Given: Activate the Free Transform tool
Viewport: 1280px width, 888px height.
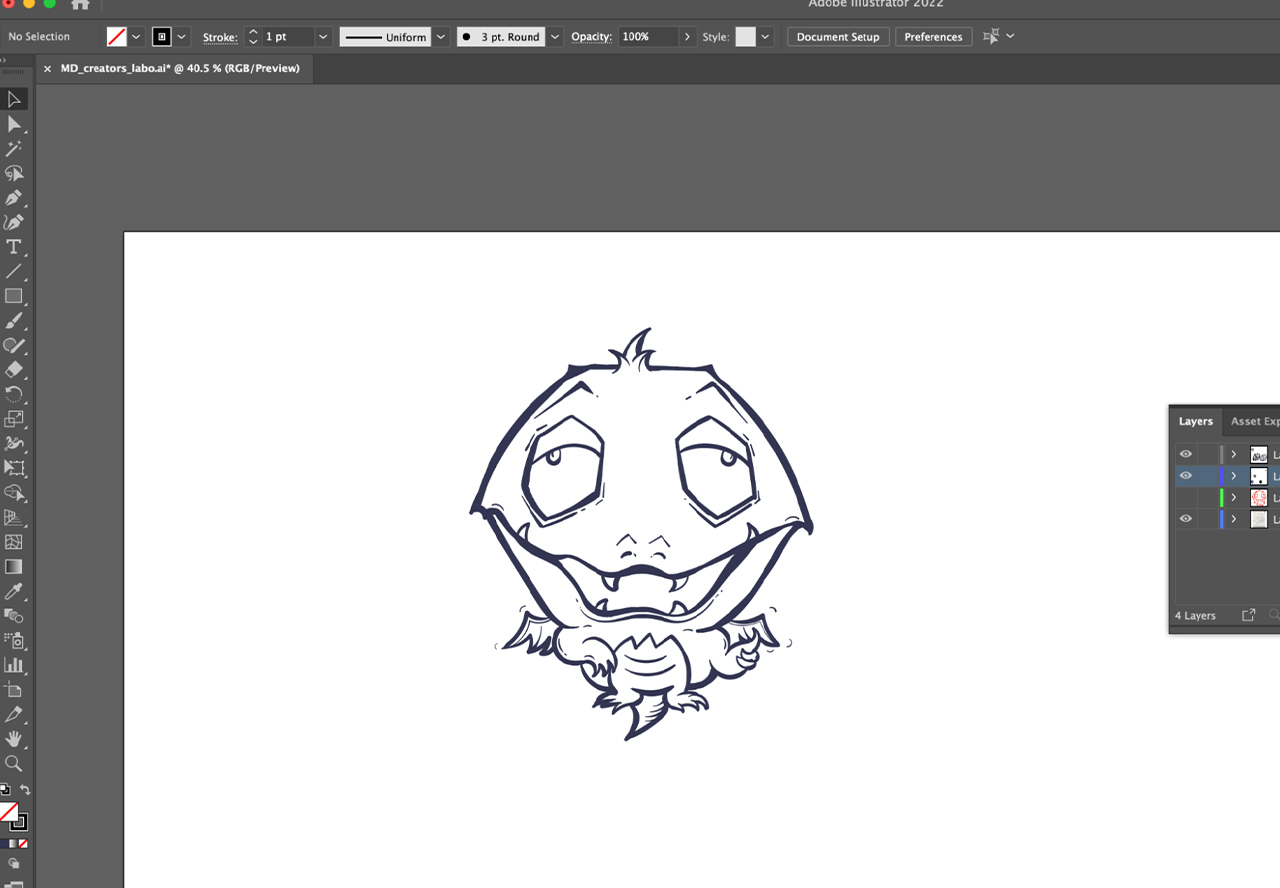Looking at the screenshot, I should coord(14,468).
